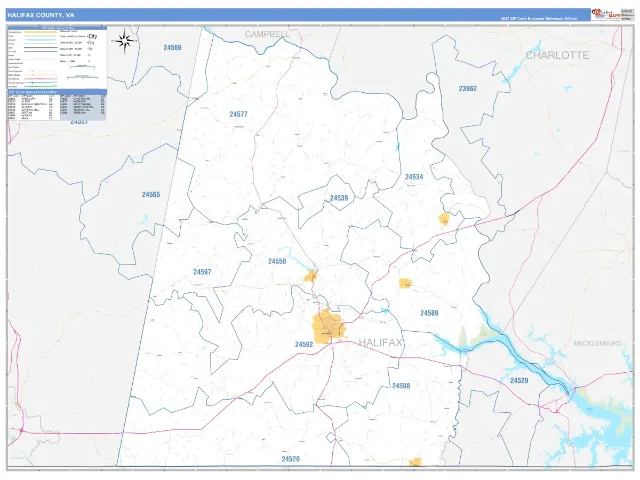Select ZIP code label 24597
Viewport: 640px width, 480px height.
tap(202, 272)
